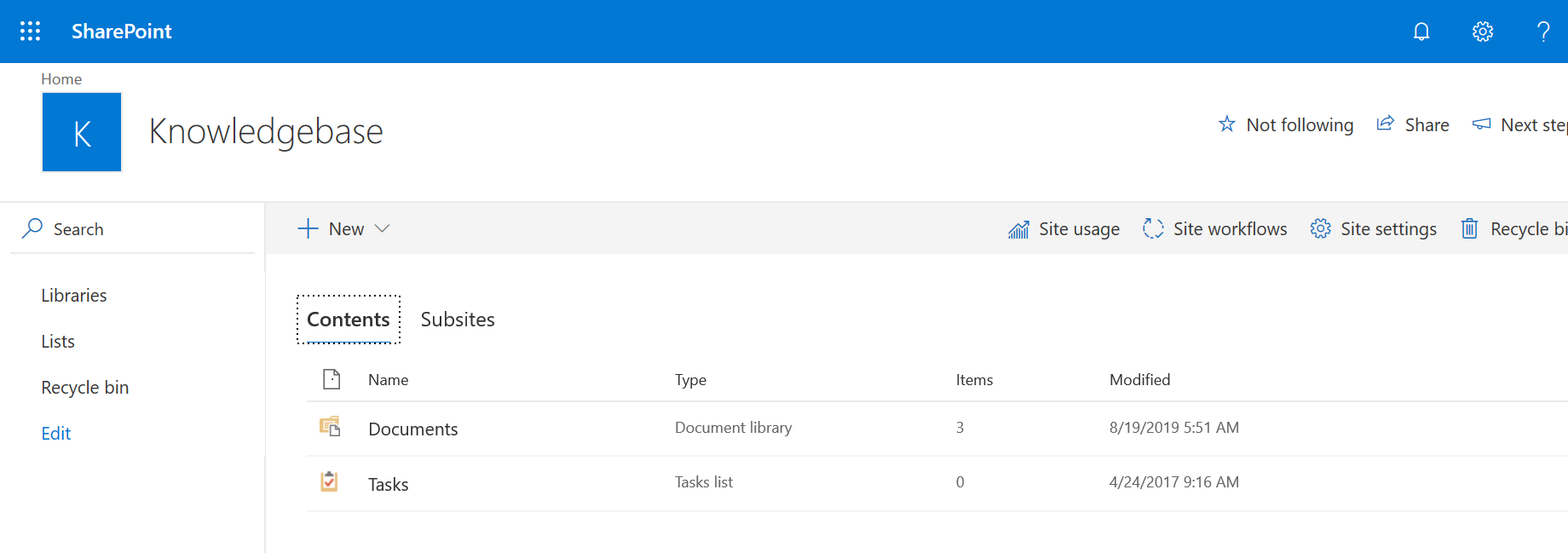Click the Site settings label
Image resolution: width=1568 pixels, height=553 pixels.
pos(1388,229)
